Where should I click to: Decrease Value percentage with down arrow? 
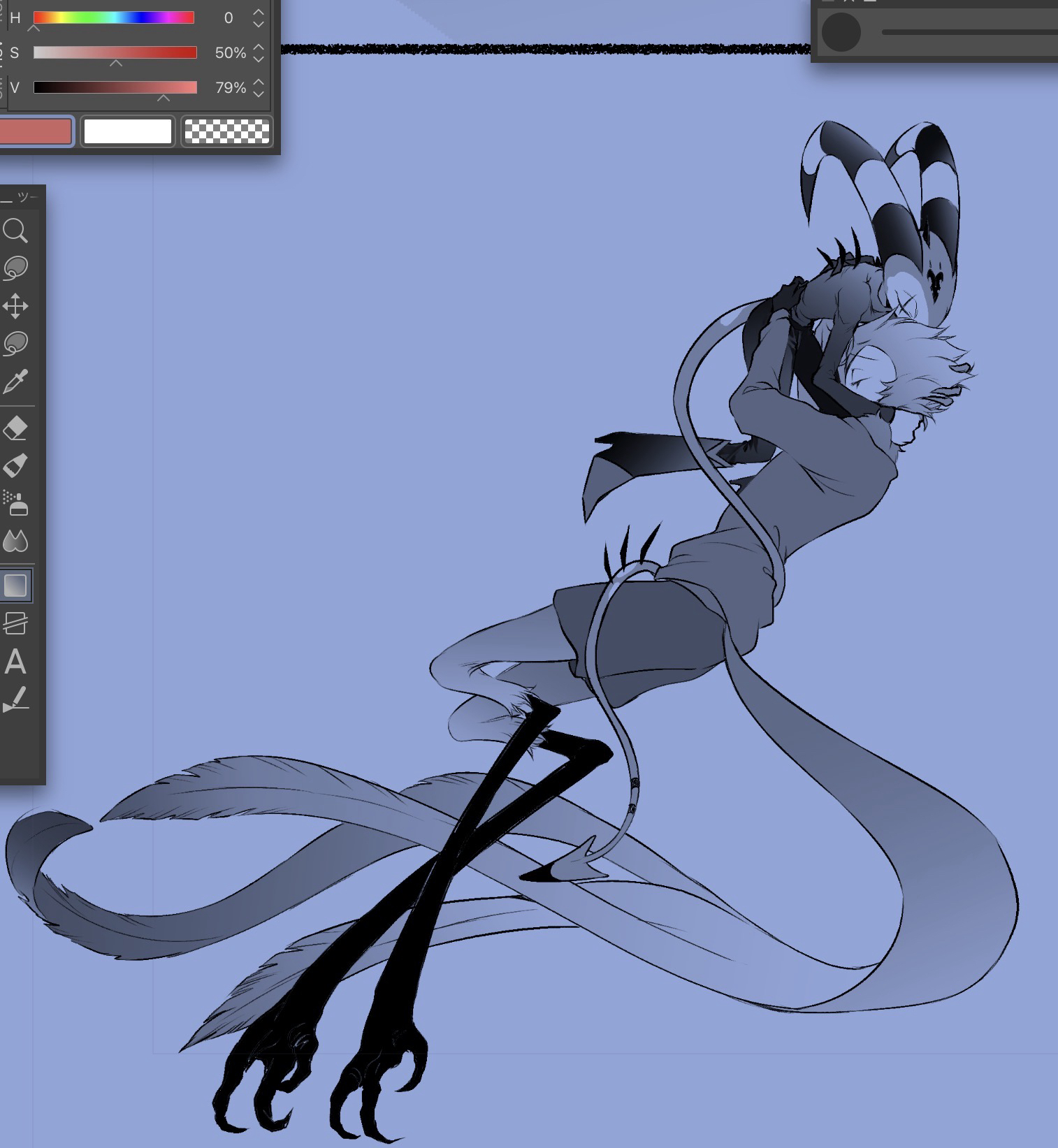point(259,94)
